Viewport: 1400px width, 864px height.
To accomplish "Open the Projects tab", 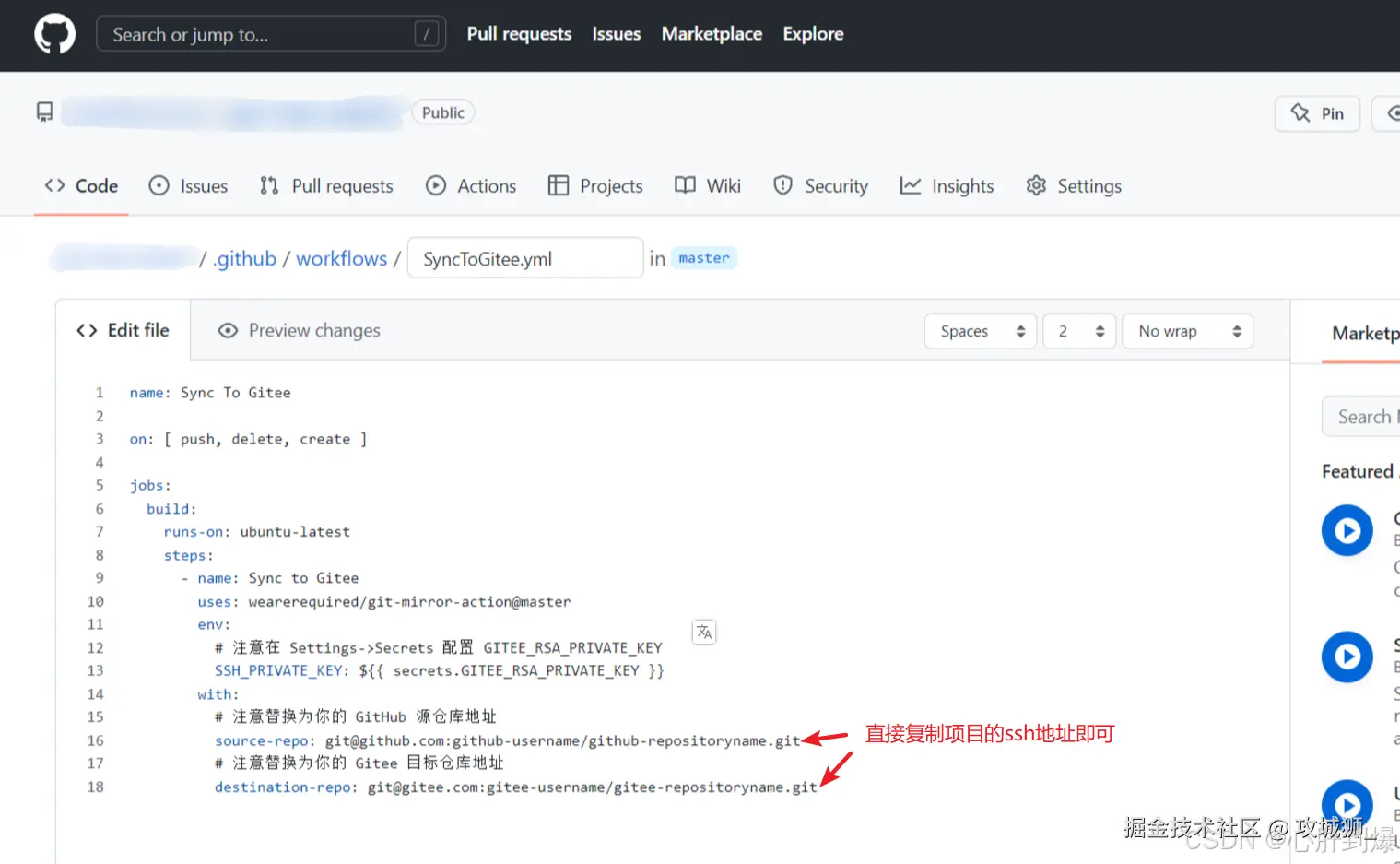I will tap(595, 186).
